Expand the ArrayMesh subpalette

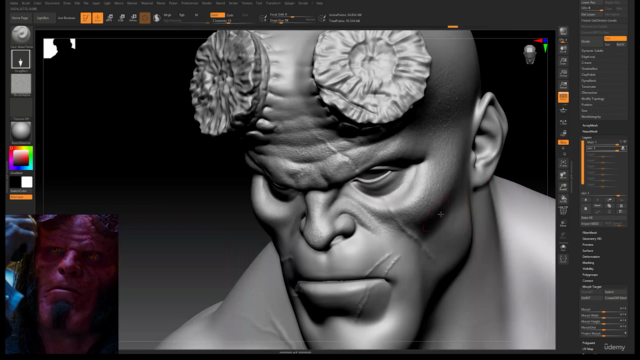pos(590,125)
